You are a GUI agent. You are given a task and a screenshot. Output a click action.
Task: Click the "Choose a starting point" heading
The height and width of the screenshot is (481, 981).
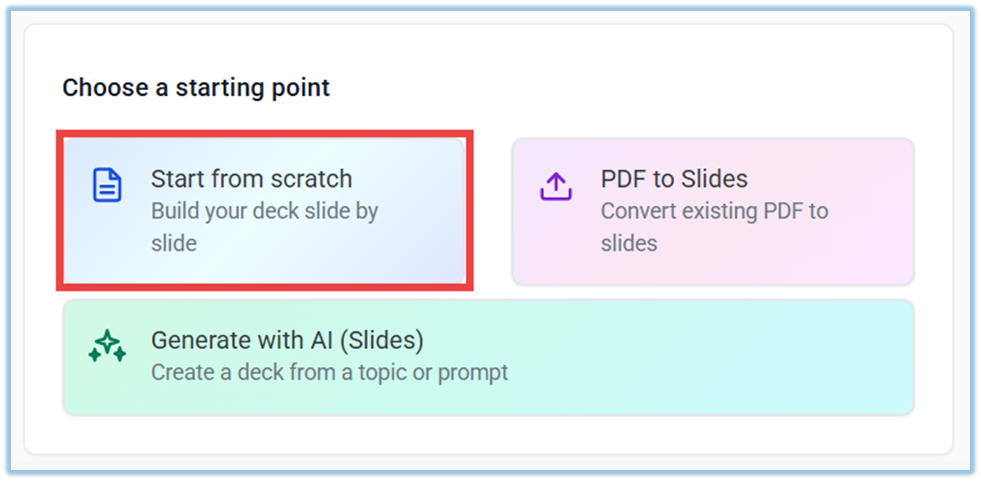click(x=196, y=88)
